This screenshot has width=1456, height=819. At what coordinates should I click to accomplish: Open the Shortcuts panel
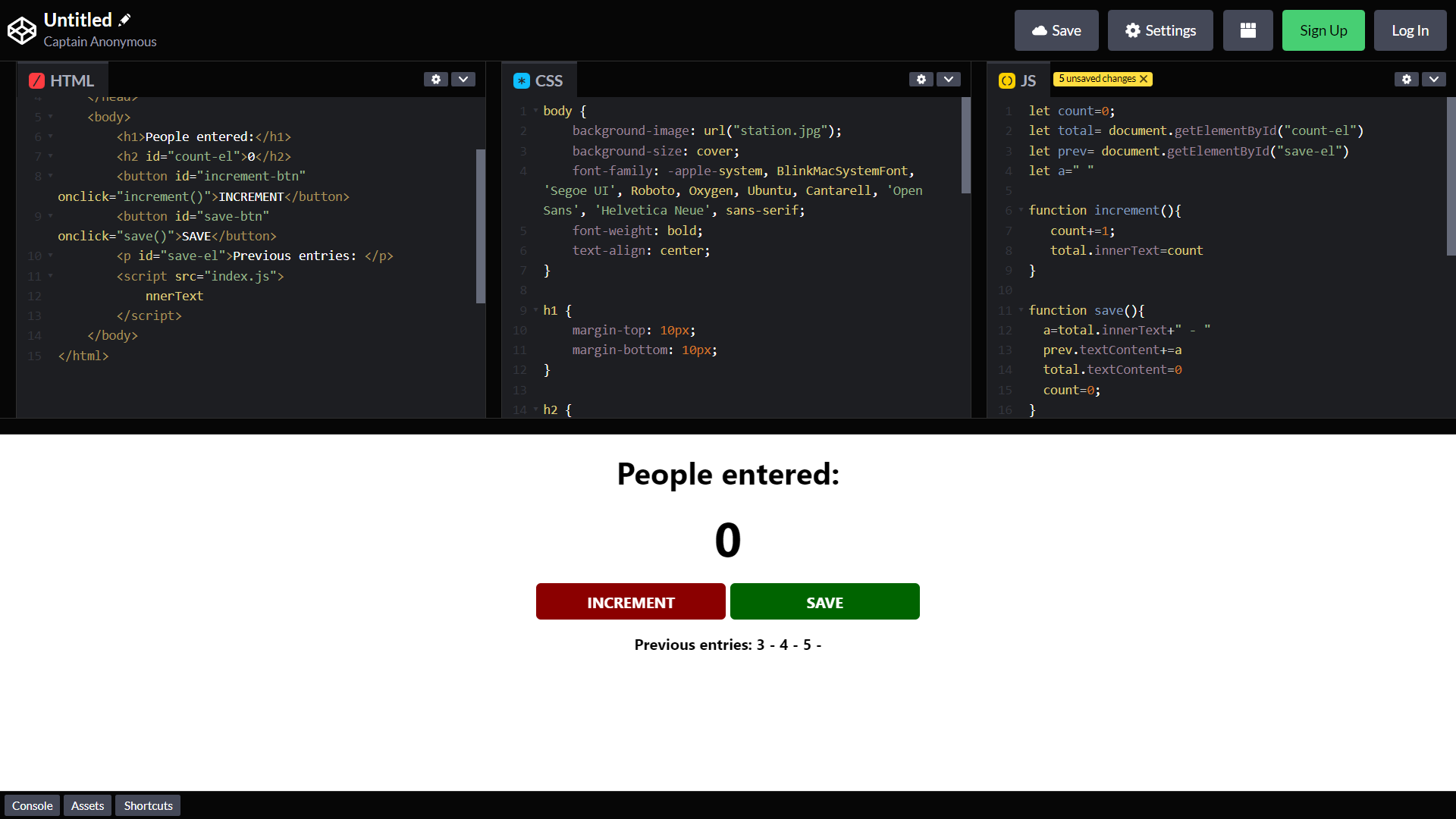coord(147,805)
